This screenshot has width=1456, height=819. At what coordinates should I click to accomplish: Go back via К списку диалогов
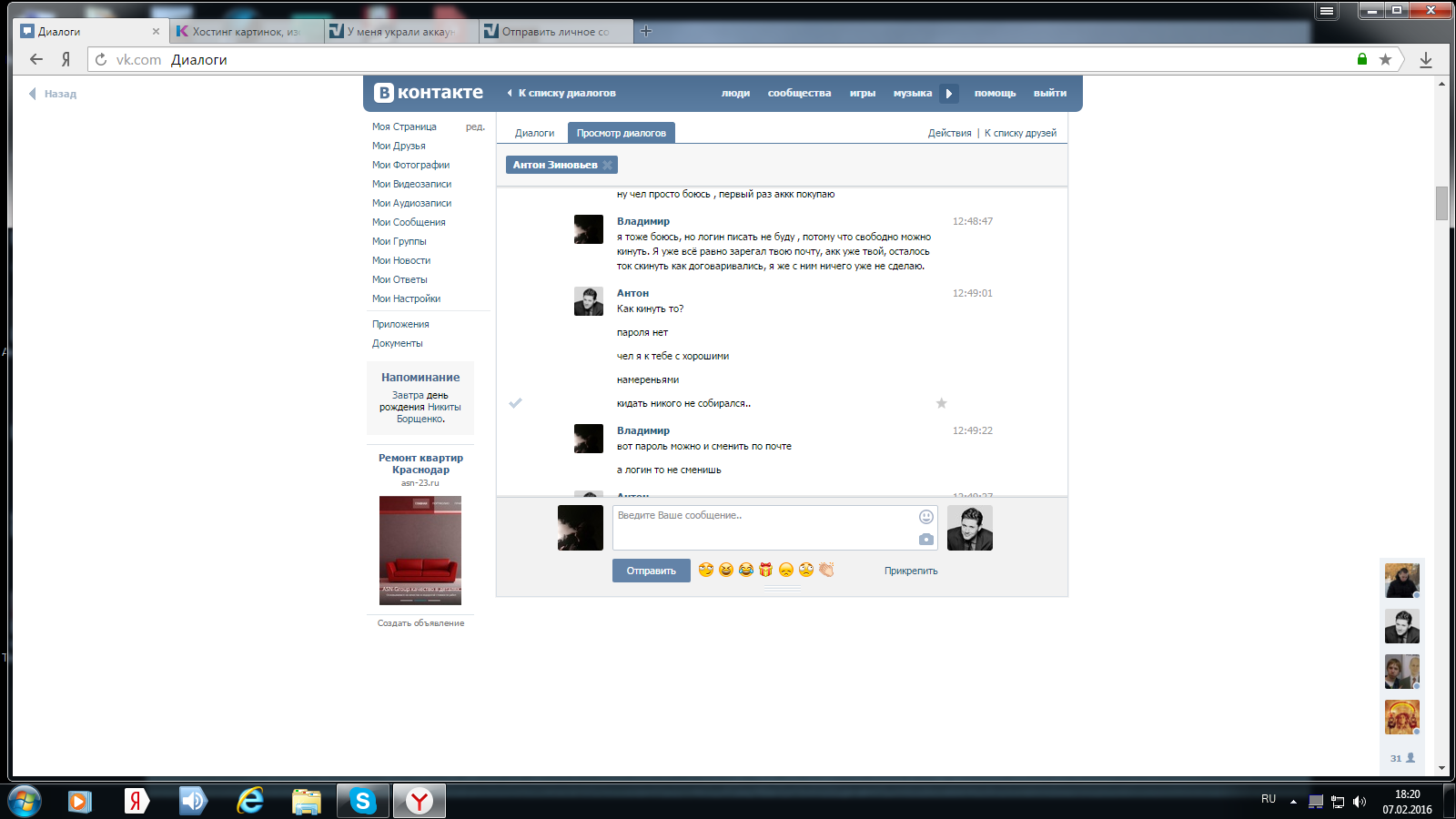[x=561, y=93]
